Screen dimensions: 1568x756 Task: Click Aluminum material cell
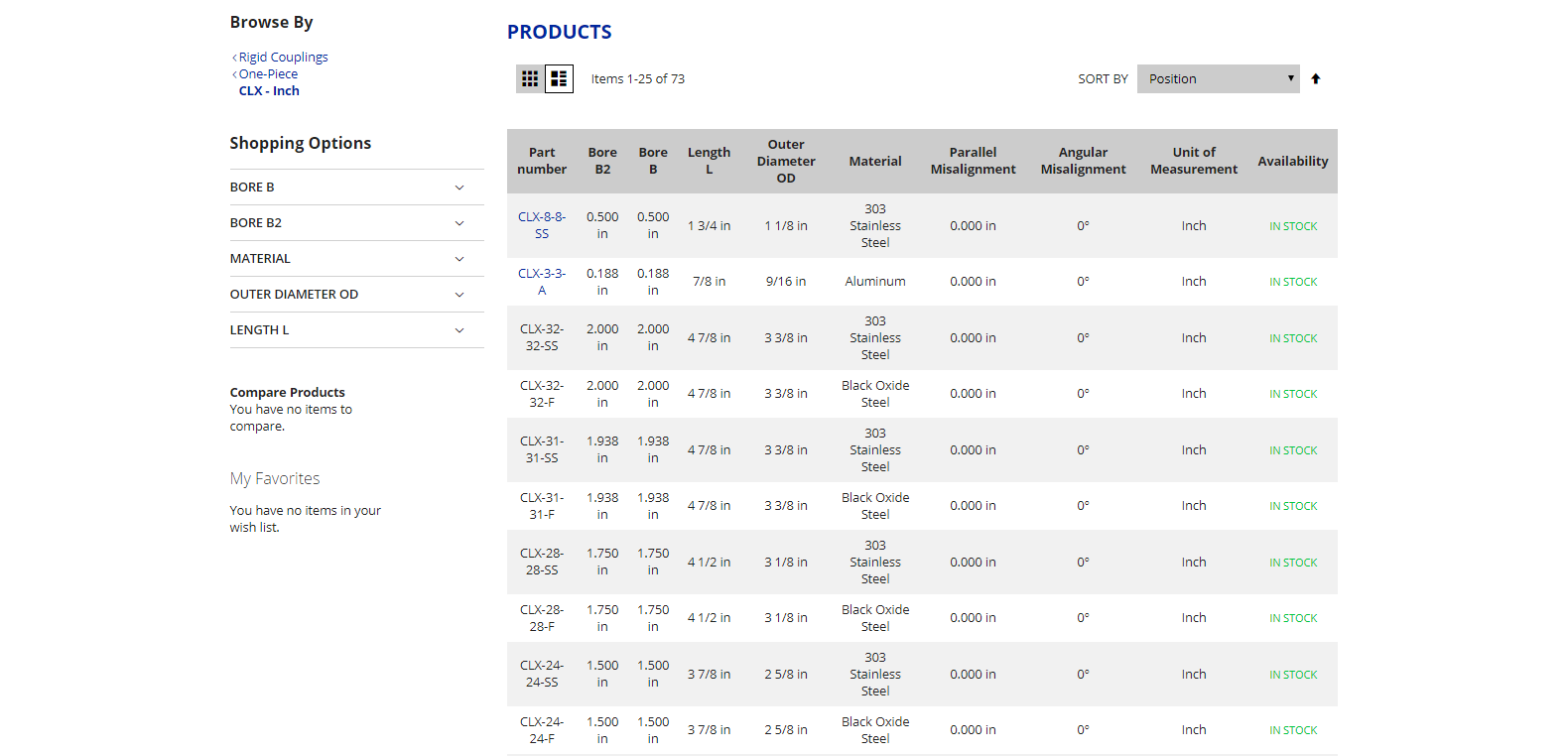tap(875, 282)
